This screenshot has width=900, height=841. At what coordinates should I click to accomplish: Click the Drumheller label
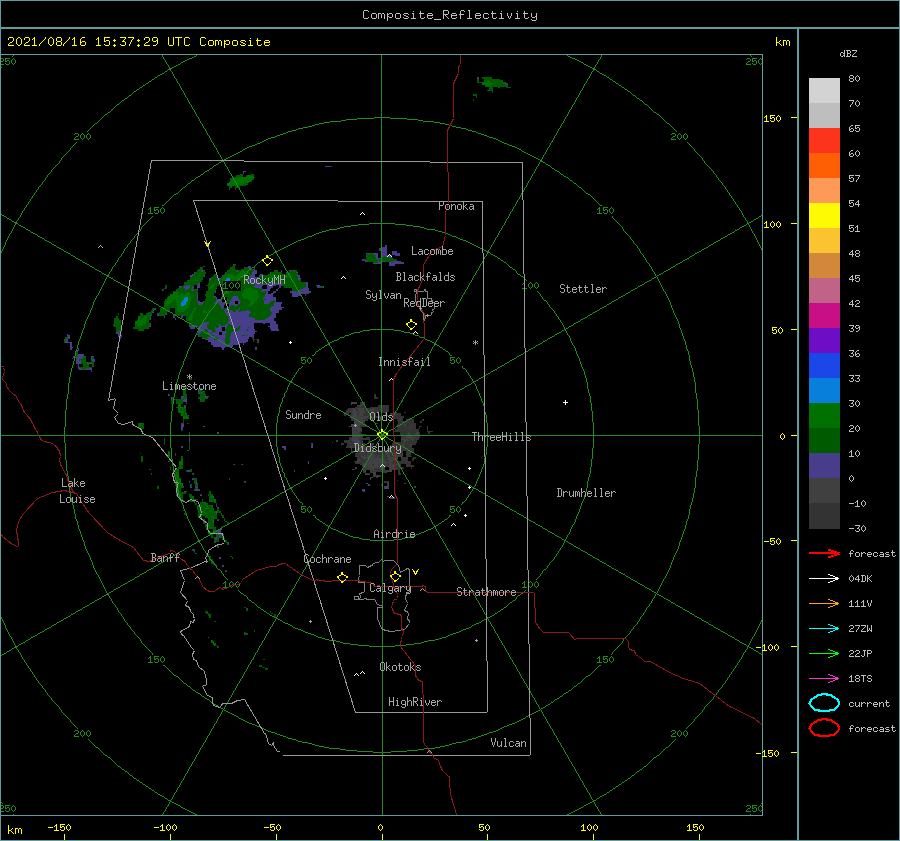(x=586, y=493)
